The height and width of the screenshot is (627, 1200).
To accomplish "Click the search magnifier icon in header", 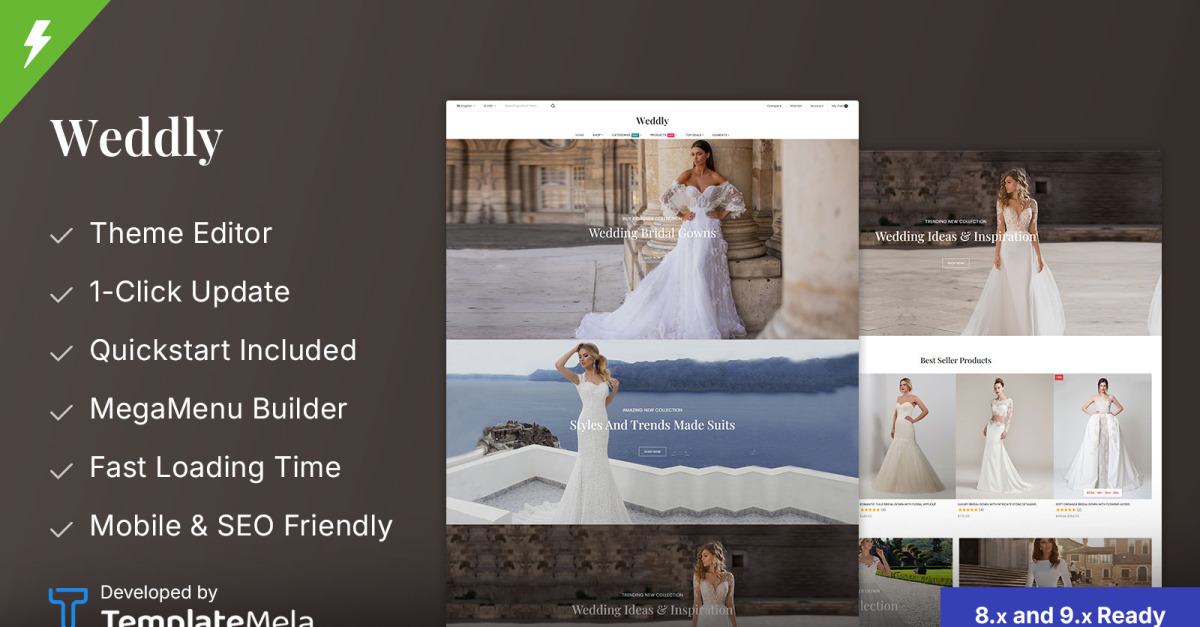I will 553,105.
